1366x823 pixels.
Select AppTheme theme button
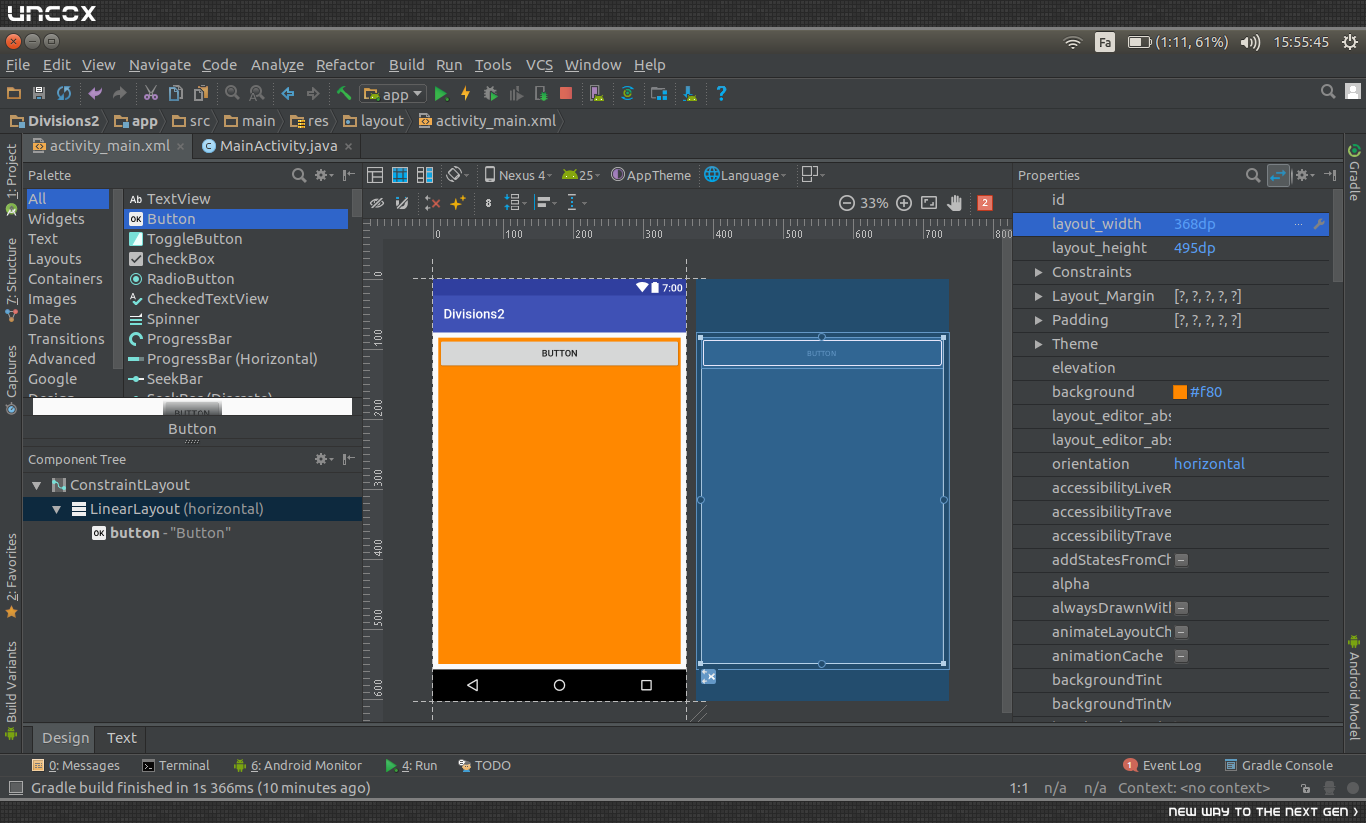651,175
